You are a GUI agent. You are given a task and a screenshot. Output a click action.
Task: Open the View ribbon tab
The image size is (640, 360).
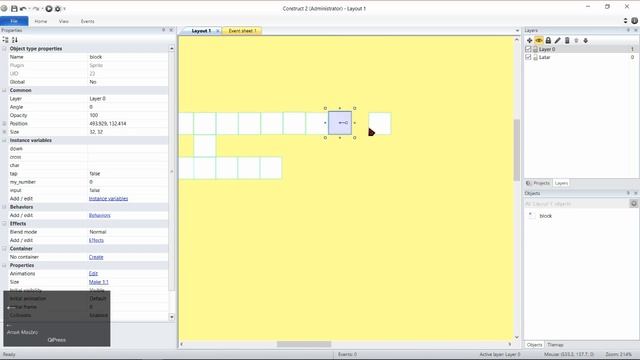pos(64,21)
